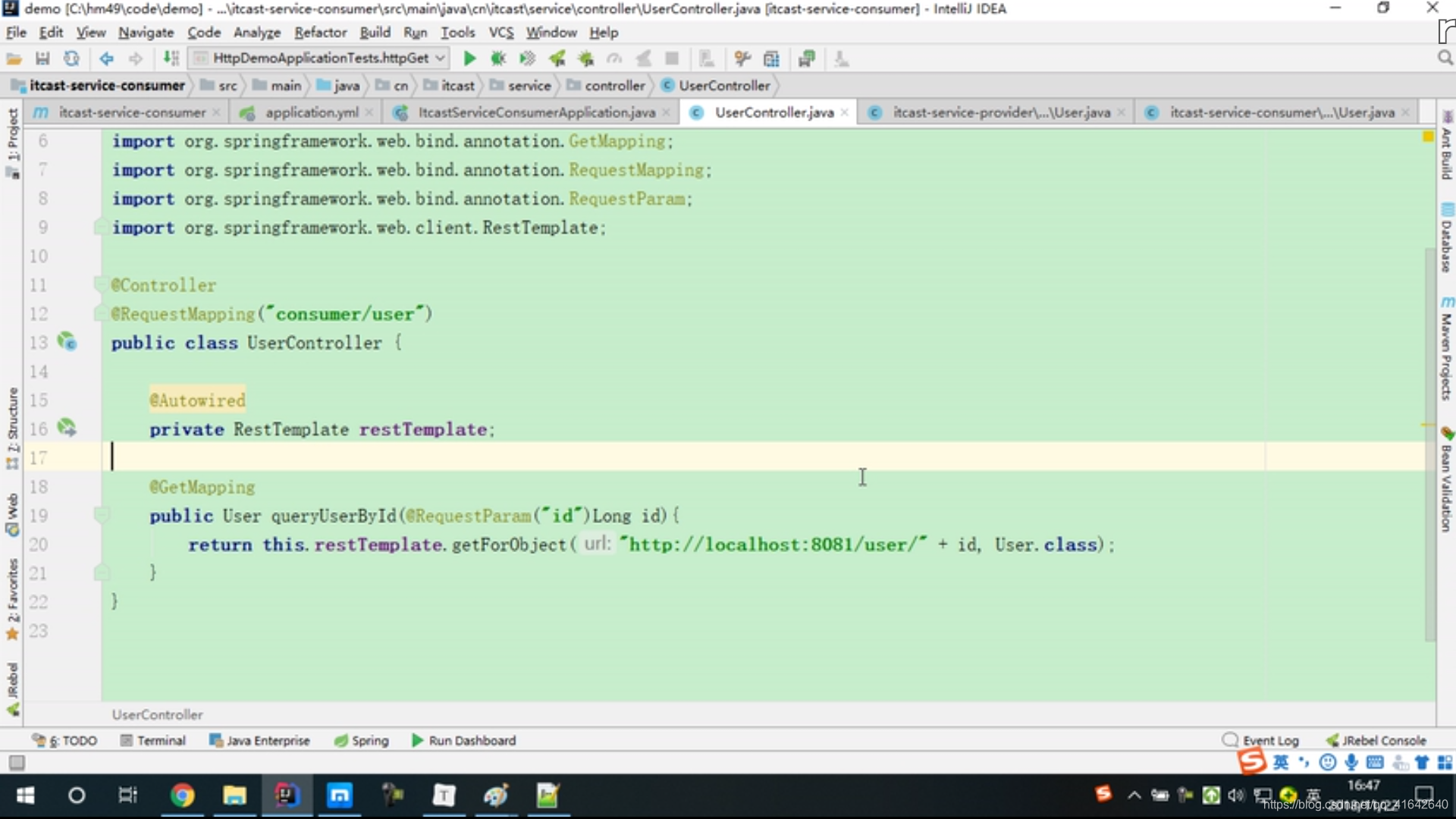Toggle the Maven Projects tool window
1456x819 pixels.
pyautogui.click(x=1446, y=349)
